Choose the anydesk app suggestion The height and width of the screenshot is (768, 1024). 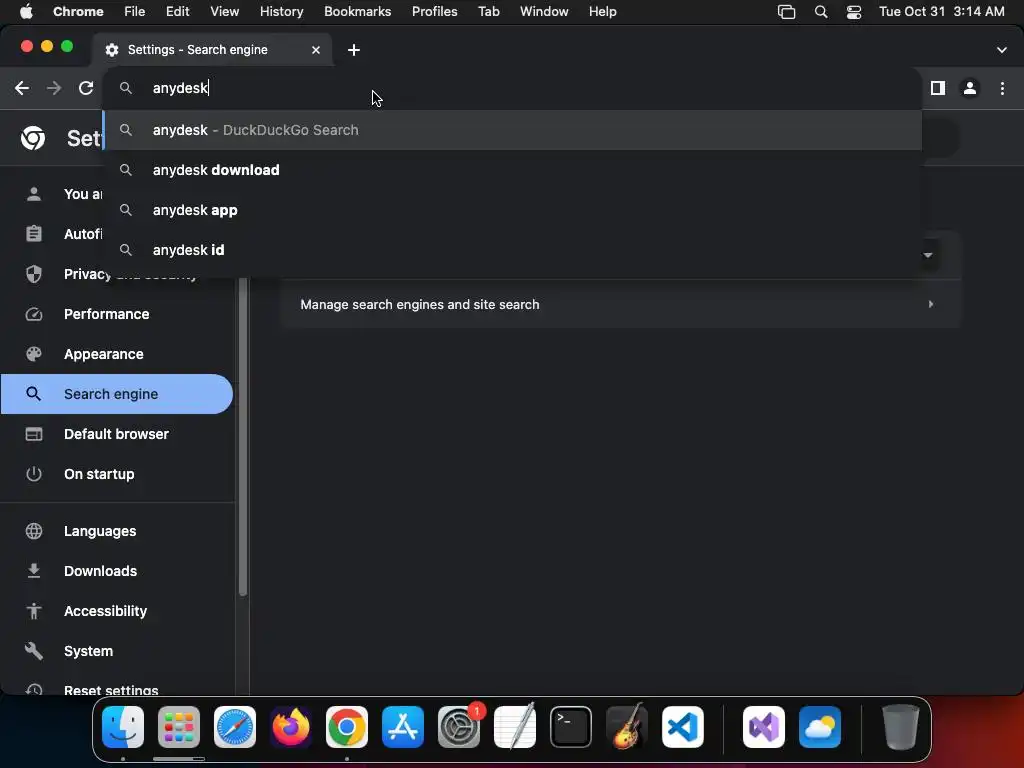point(513,210)
